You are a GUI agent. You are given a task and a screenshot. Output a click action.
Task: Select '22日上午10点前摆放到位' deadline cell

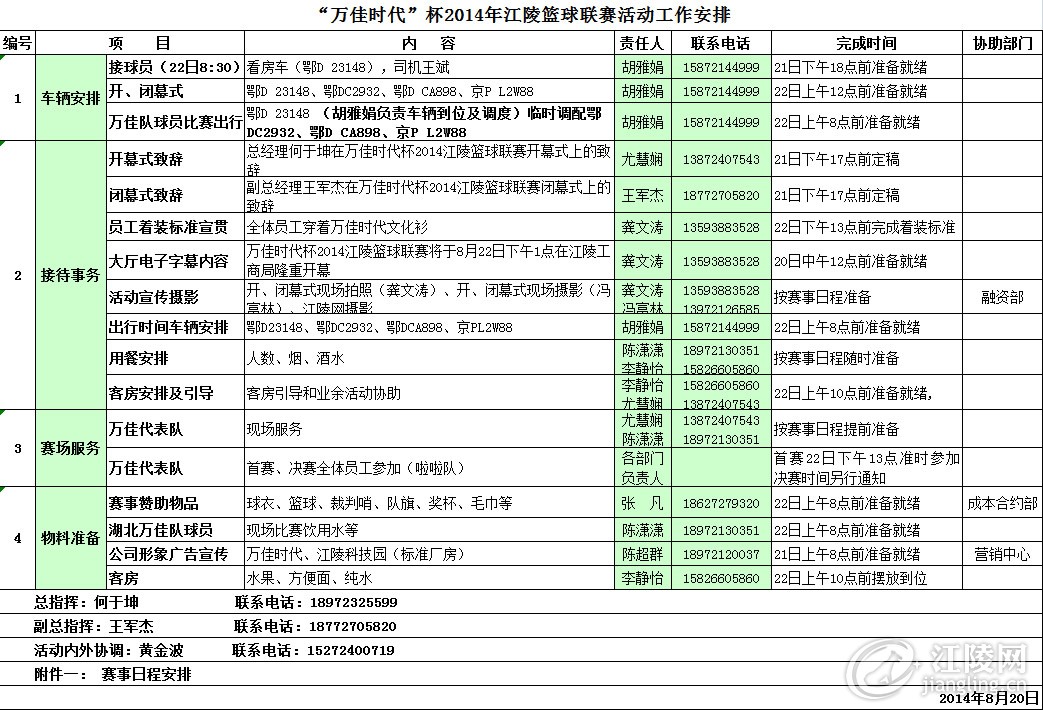click(867, 578)
